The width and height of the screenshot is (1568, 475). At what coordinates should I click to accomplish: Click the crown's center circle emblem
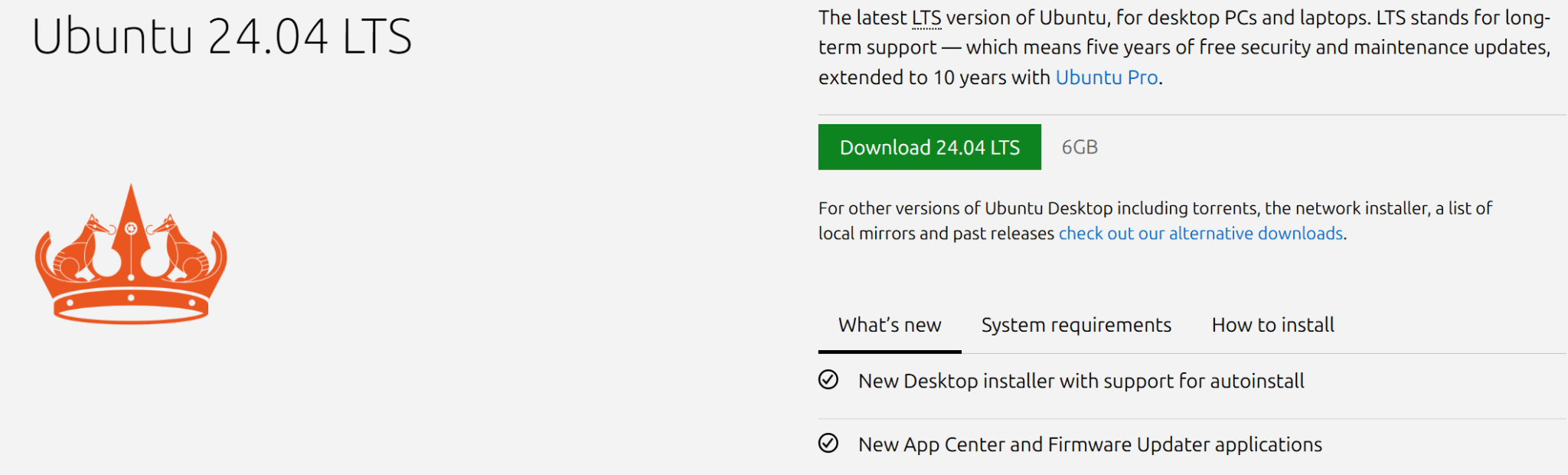point(130,230)
